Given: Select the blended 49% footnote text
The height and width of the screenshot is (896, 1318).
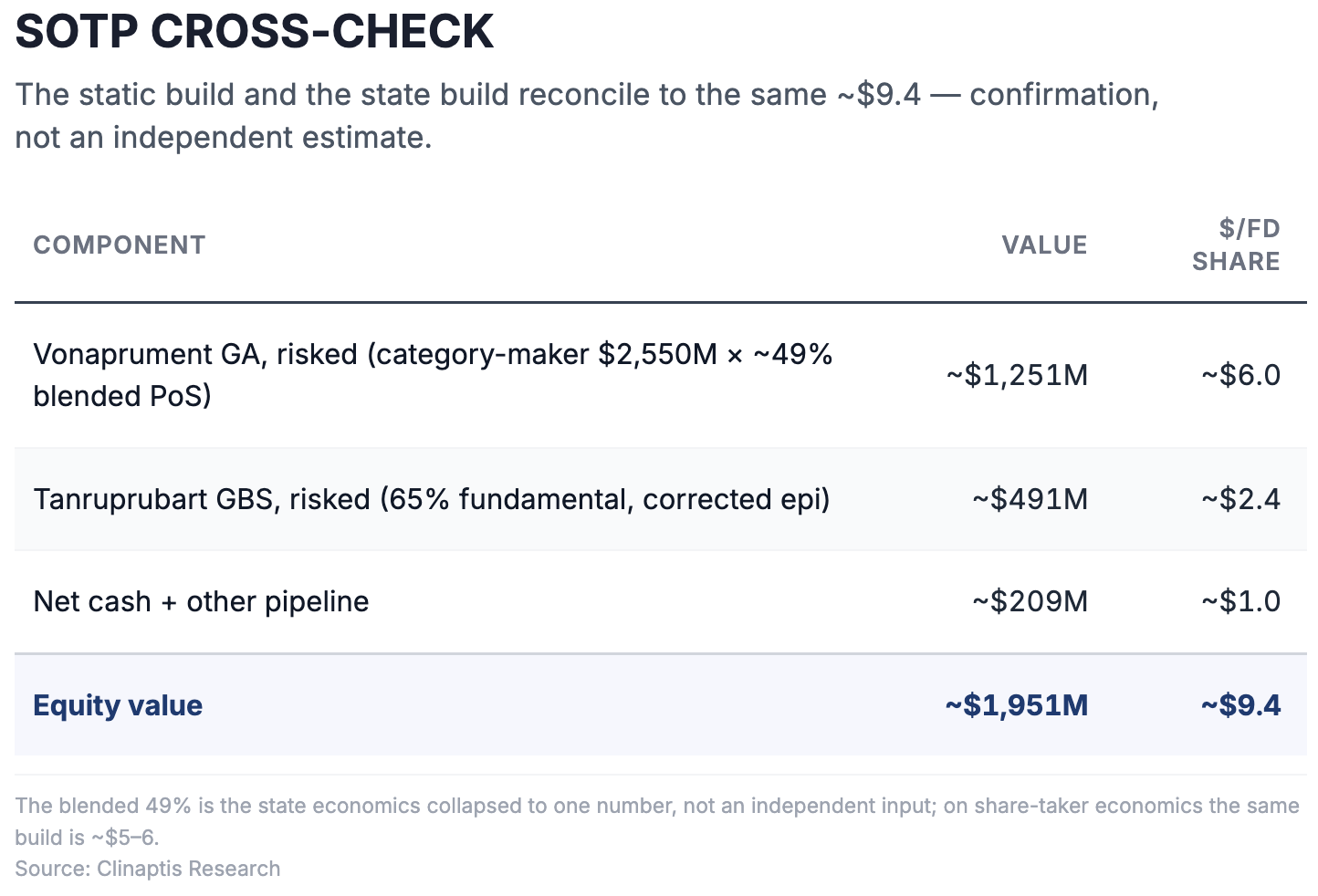Looking at the screenshot, I should tap(657, 821).
